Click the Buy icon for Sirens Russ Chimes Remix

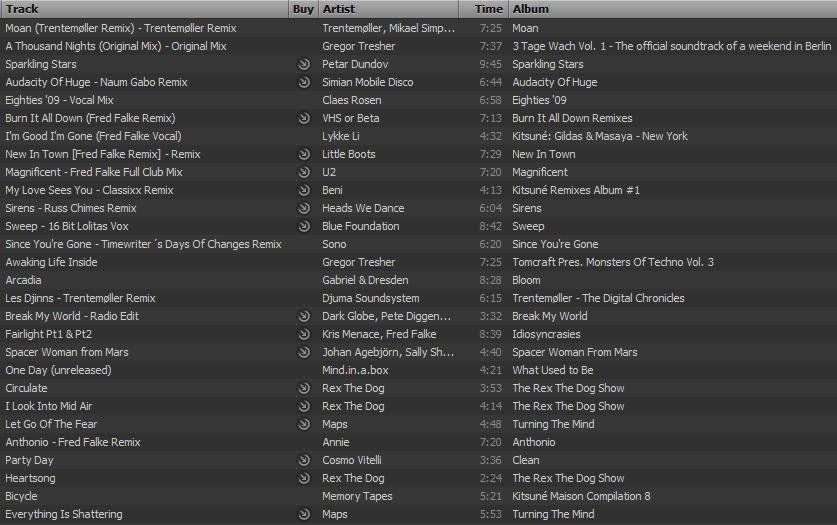click(304, 208)
